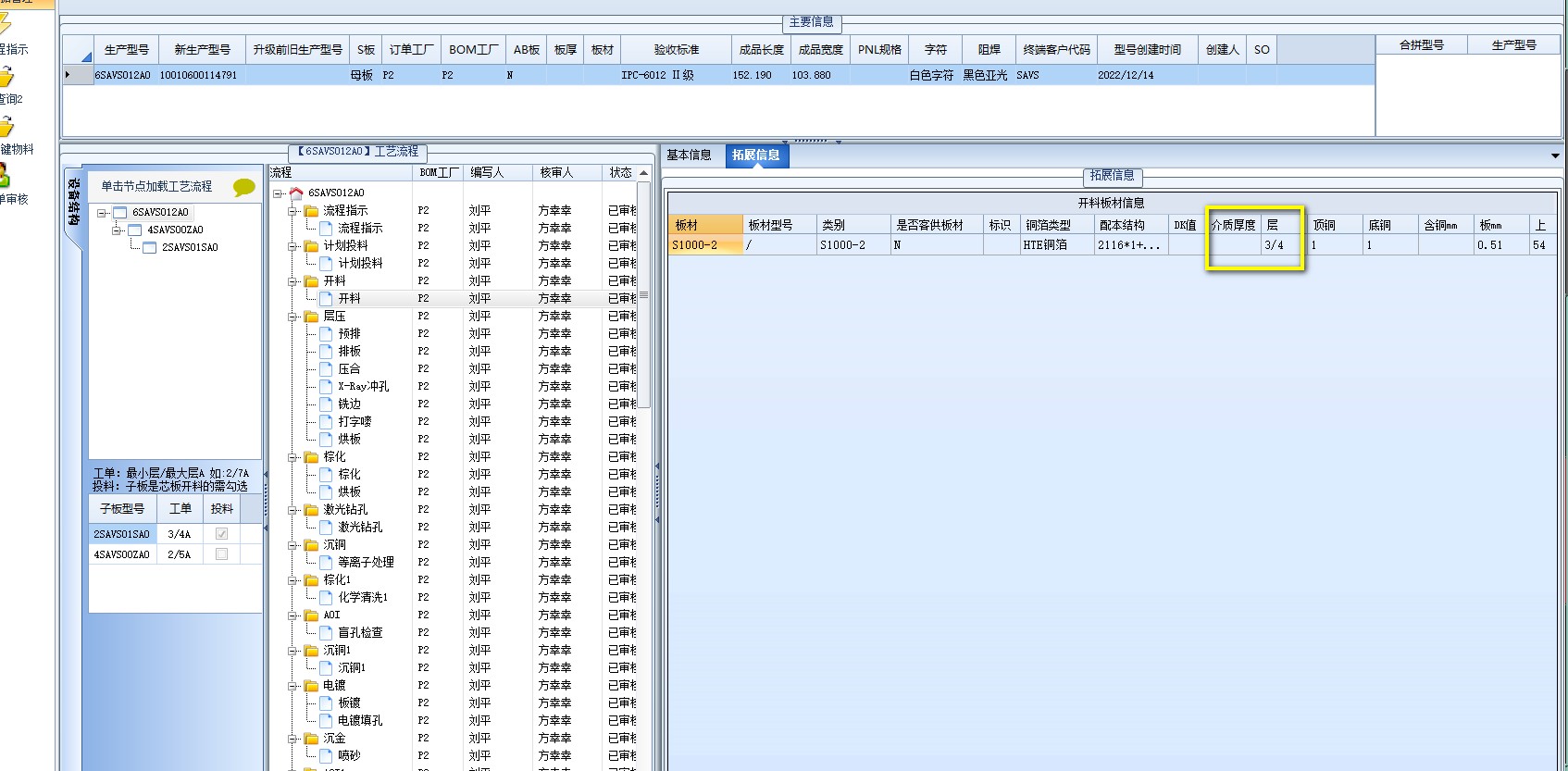The width and height of the screenshot is (1568, 771).
Task: Click the 沉铜1 folder icon
Action: coord(312,651)
